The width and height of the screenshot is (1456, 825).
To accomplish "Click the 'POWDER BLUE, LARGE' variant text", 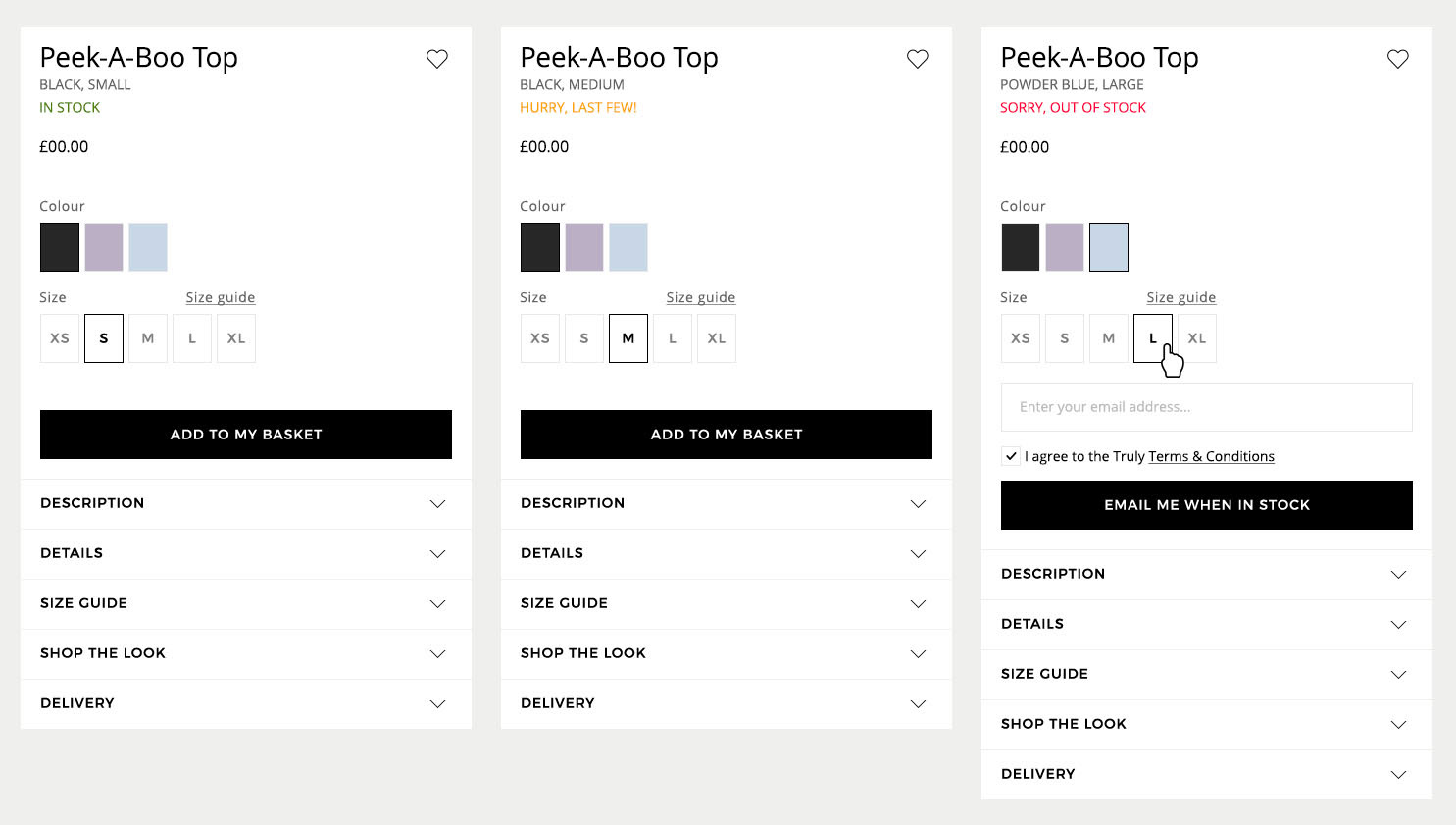I will [x=1072, y=85].
